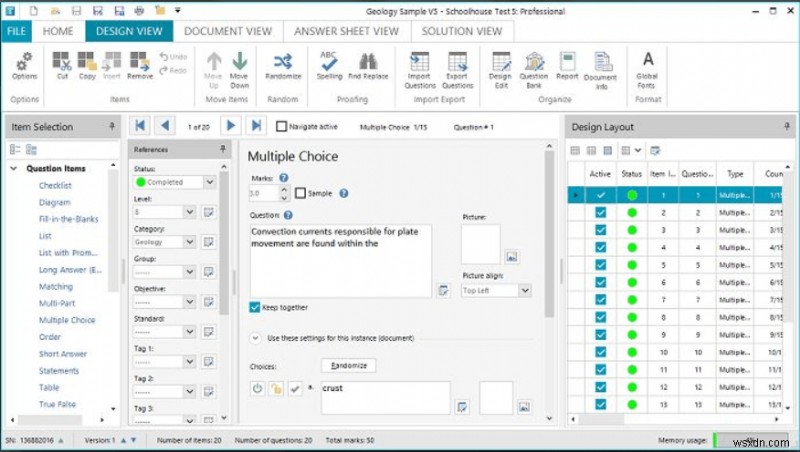Viewport: 800px width, 452px height.
Task: Click the Item Selection horizontal scrollbar
Action: pos(50,420)
